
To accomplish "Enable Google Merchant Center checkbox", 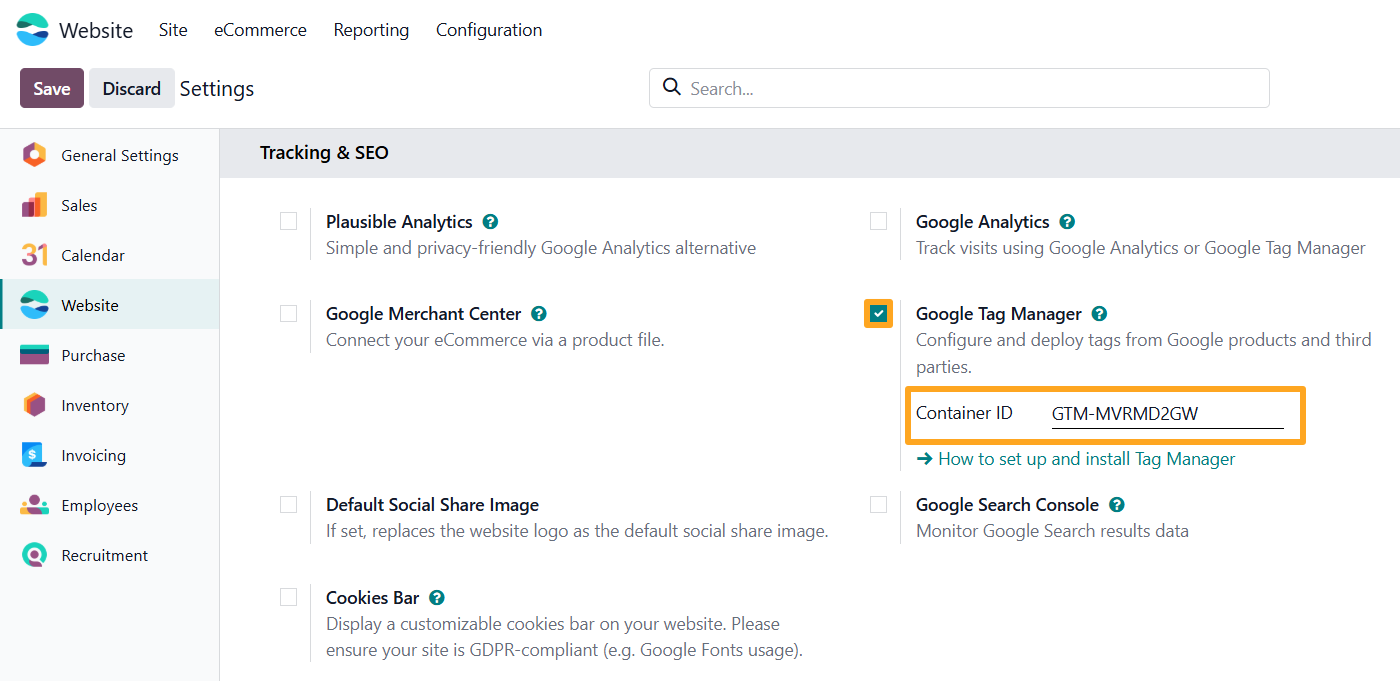I will (289, 313).
